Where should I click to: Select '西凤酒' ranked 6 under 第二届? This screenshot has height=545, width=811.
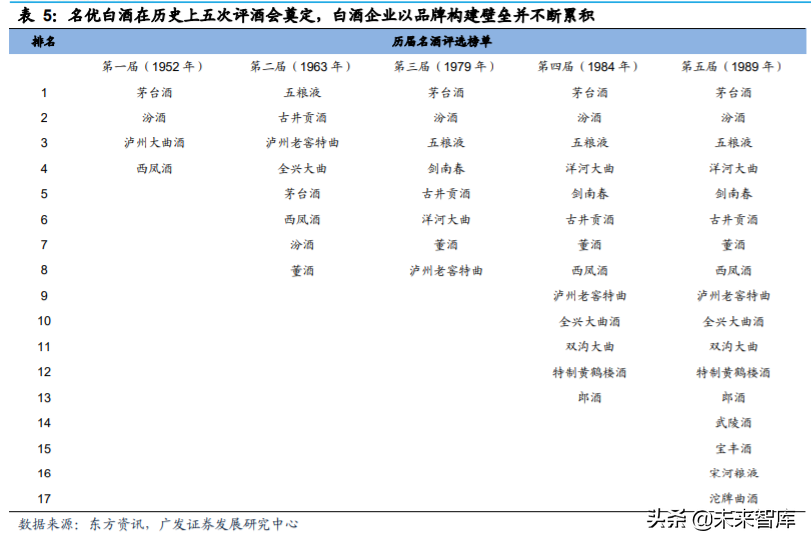click(302, 220)
